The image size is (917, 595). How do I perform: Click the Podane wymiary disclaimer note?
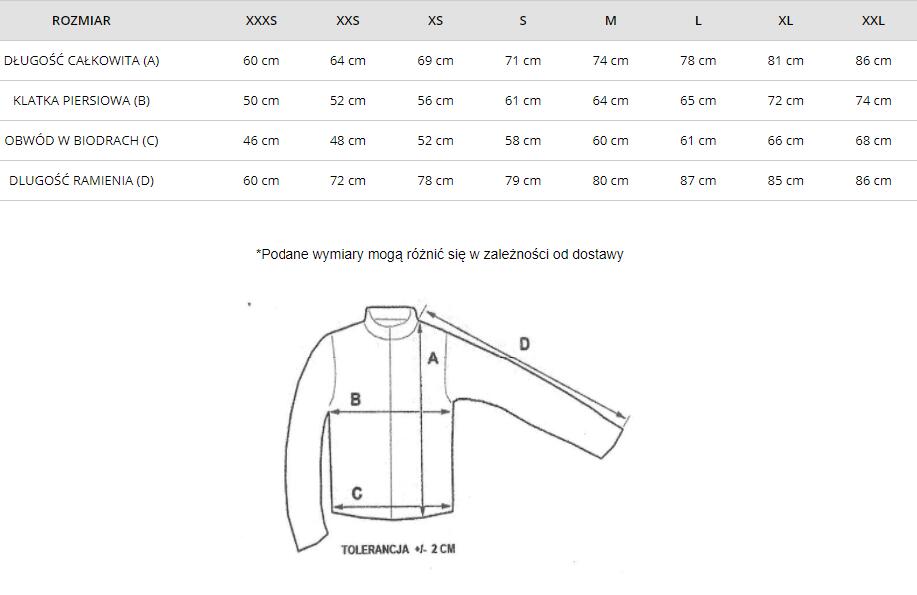tap(440, 254)
